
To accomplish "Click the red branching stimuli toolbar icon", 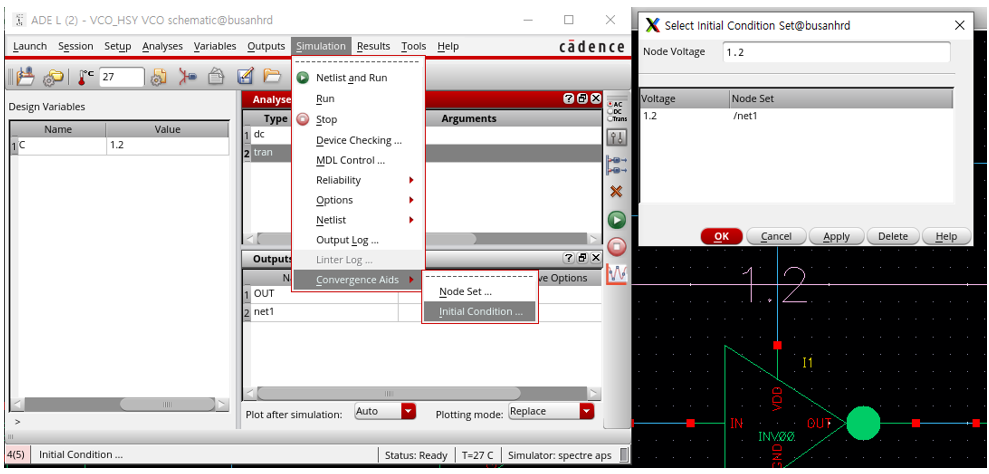I will click(187, 77).
